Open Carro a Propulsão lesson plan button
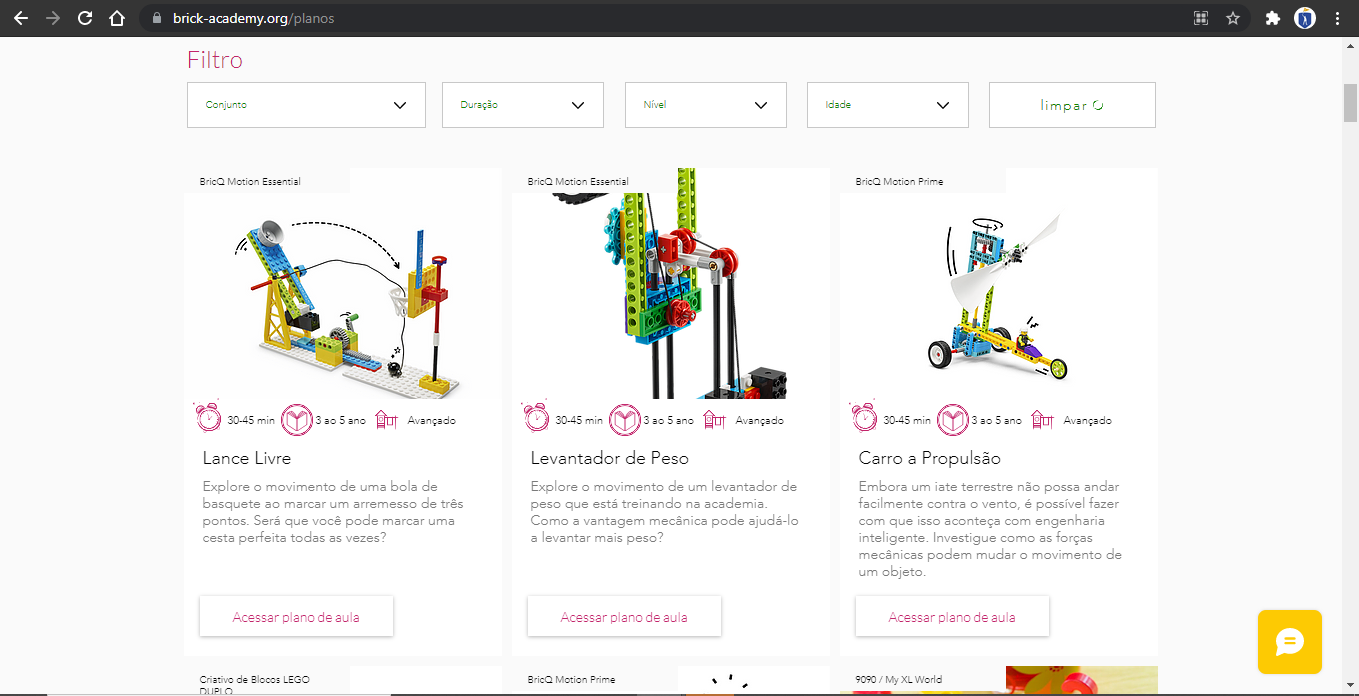 point(952,617)
